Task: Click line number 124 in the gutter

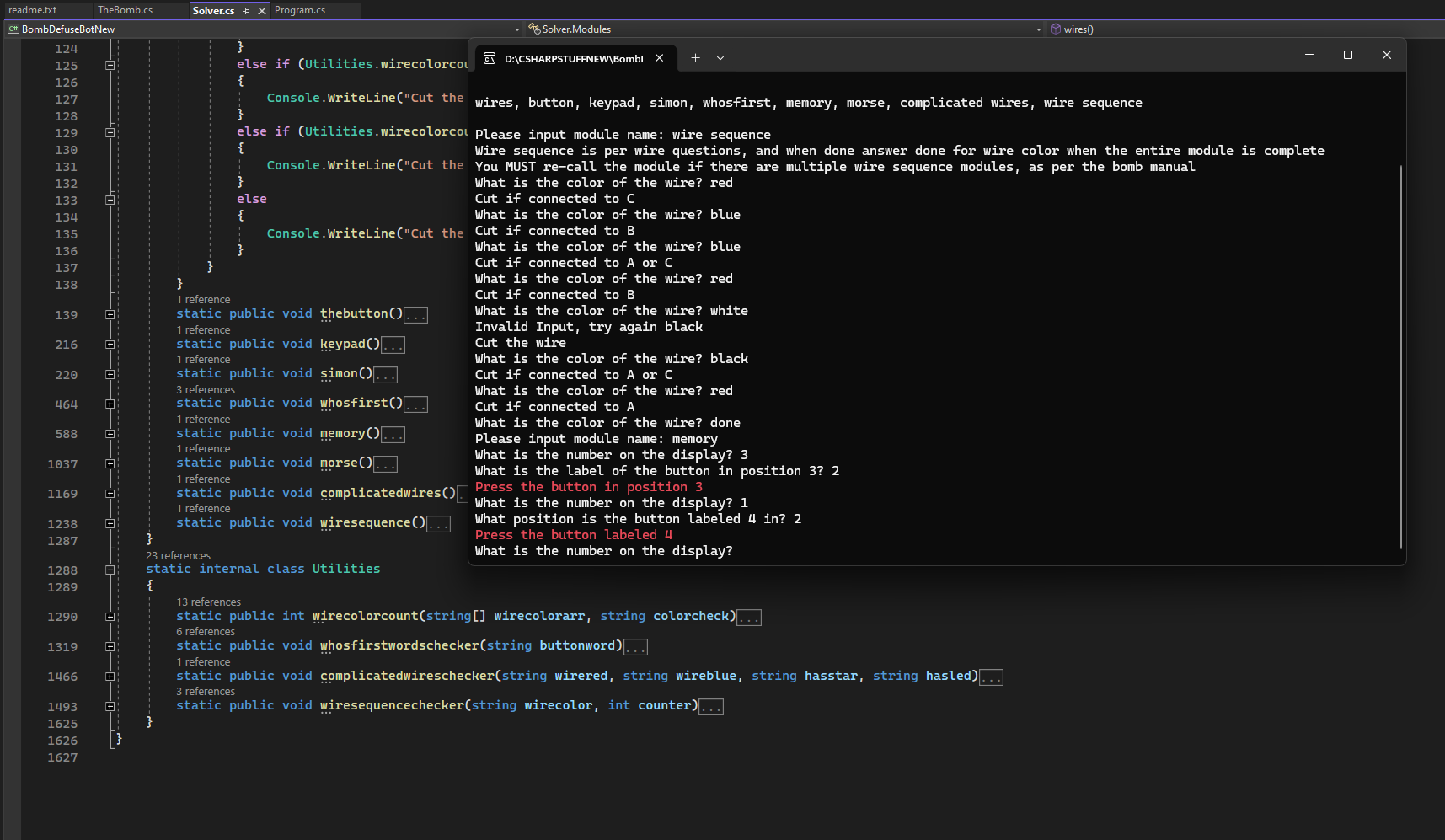Action: [x=66, y=49]
